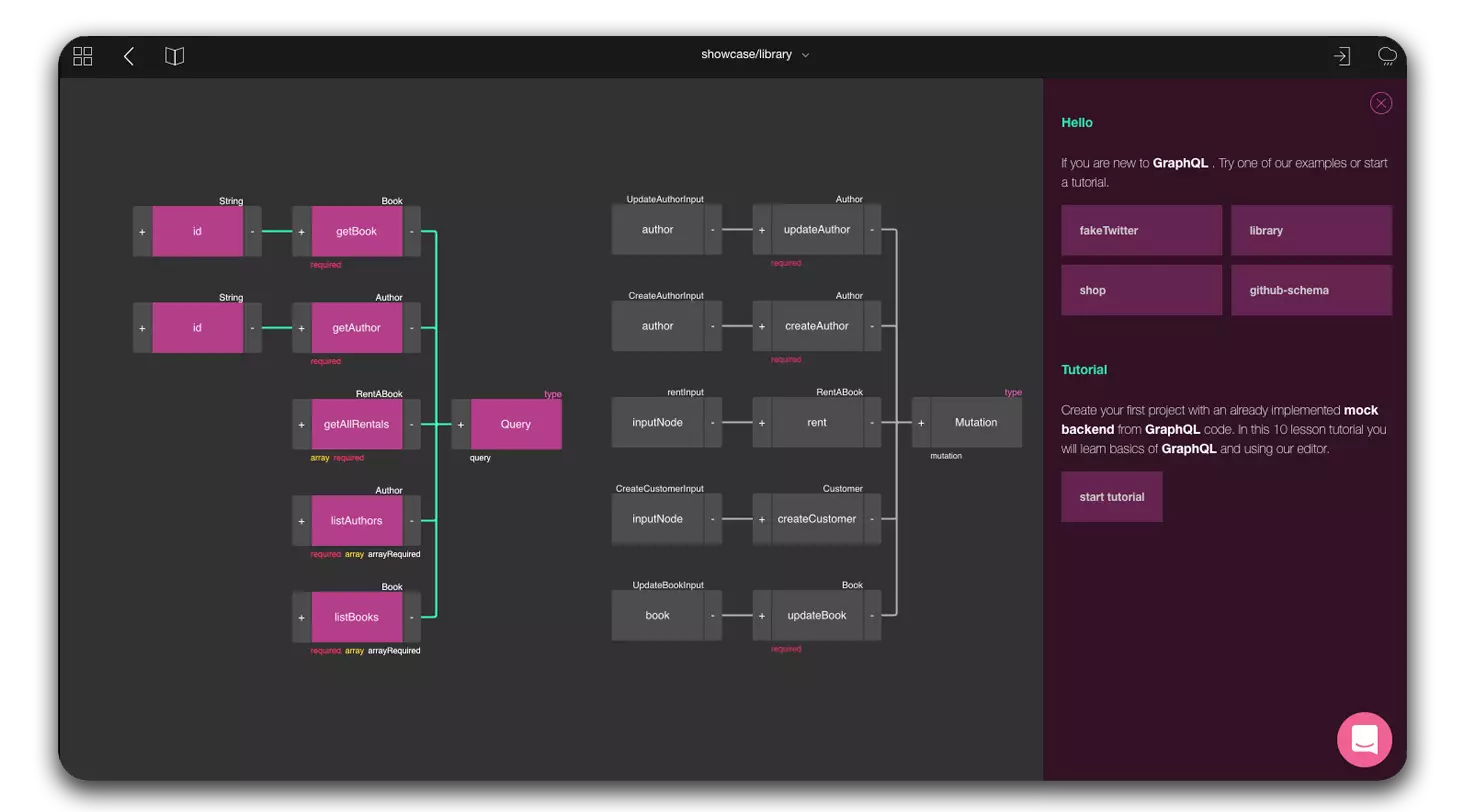
Task: Click the plus port on createCustomer node
Action: point(762,519)
